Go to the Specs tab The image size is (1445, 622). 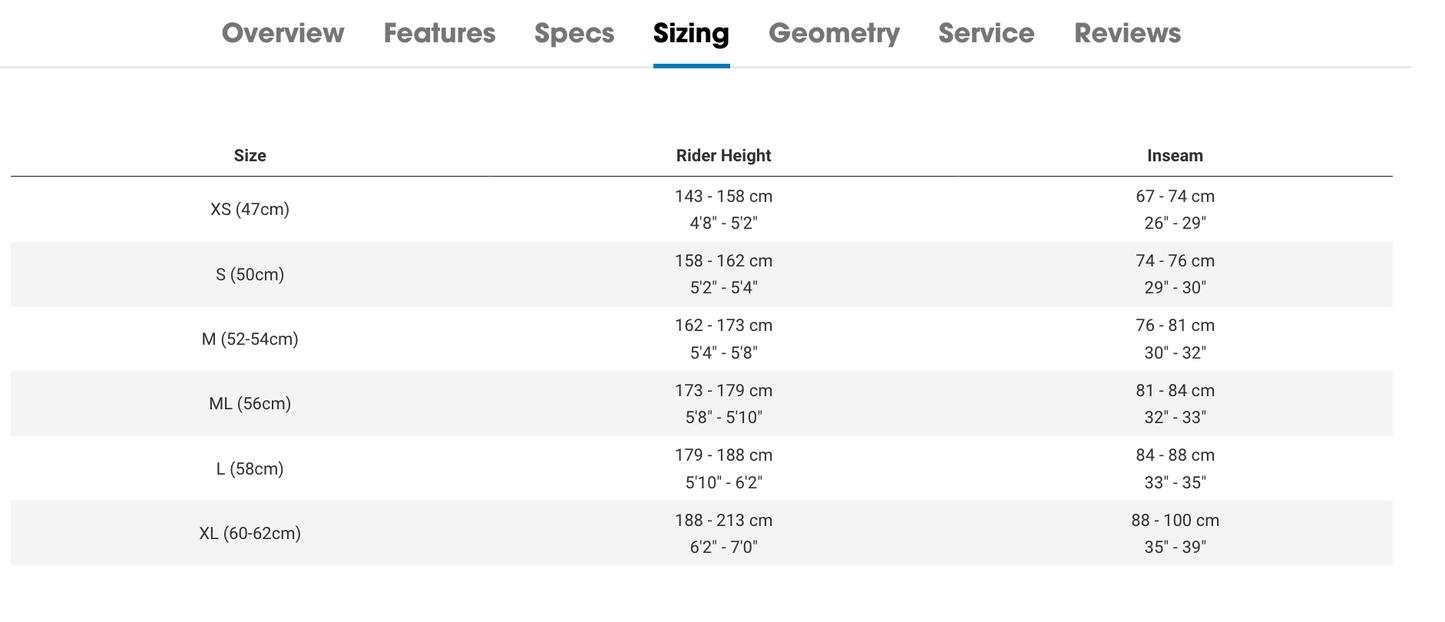574,33
